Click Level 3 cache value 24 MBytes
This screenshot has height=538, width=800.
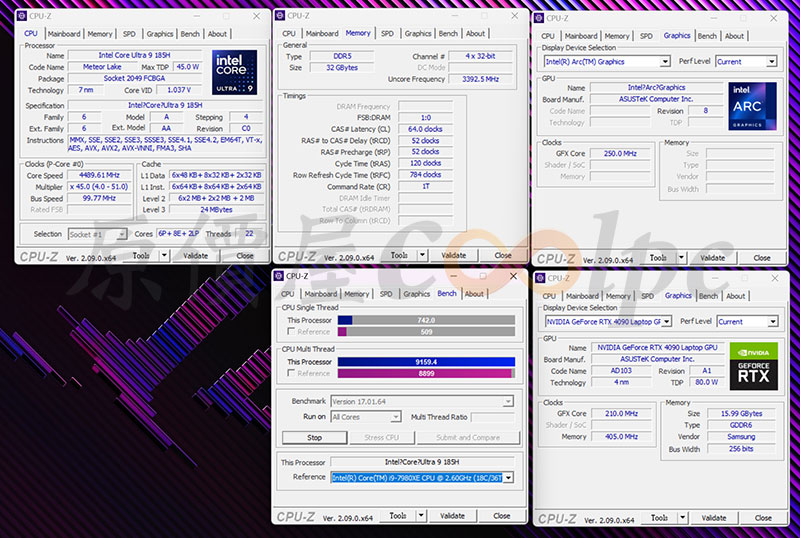216,209
